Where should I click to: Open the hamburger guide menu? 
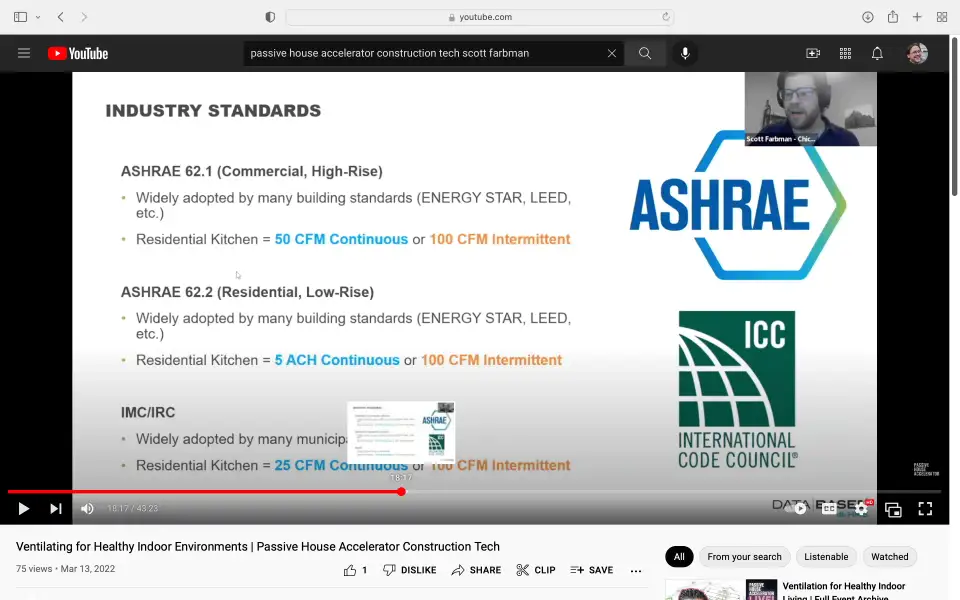tap(24, 54)
